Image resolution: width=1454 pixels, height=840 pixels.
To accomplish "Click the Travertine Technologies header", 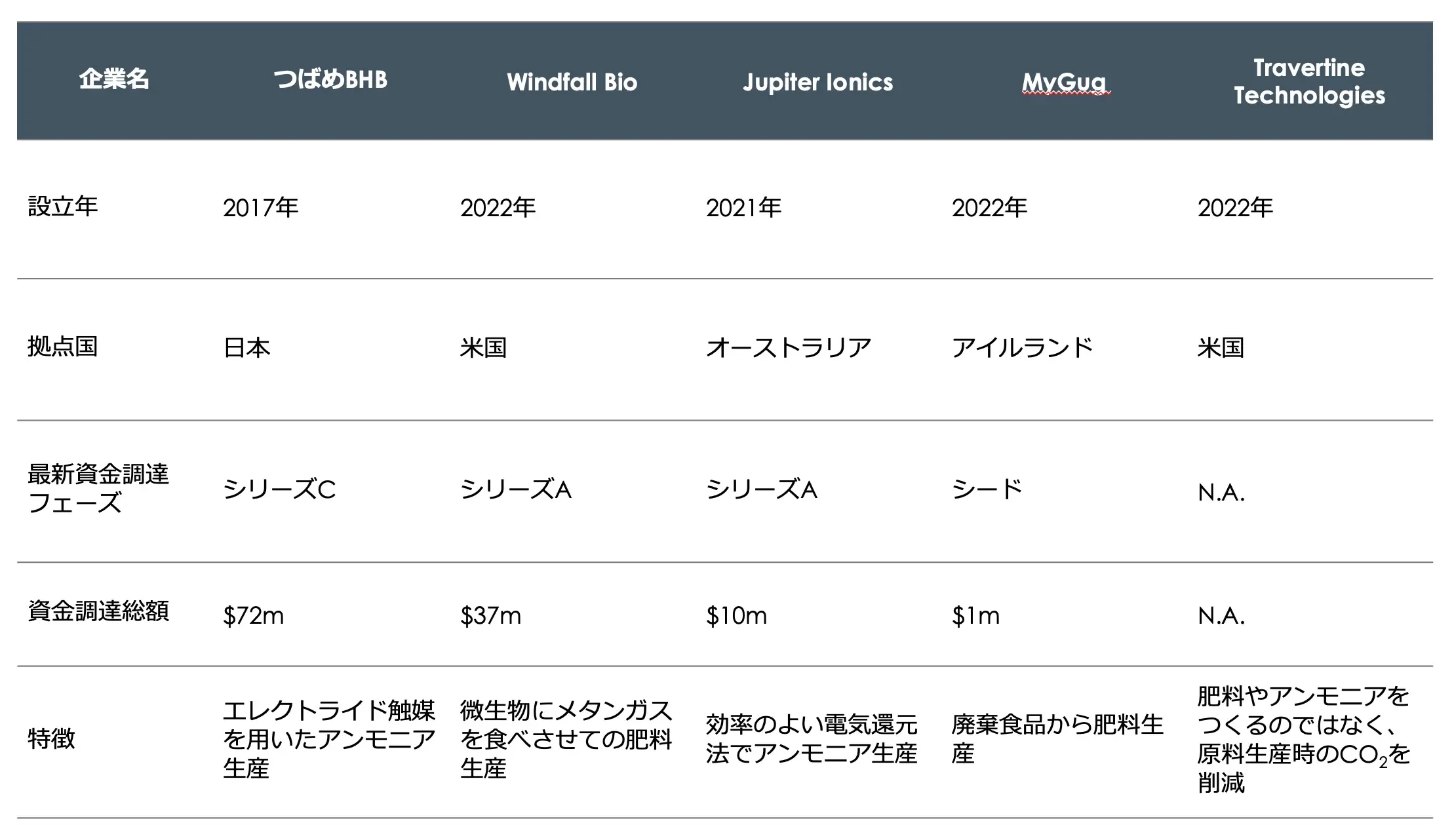I will point(1309,81).
